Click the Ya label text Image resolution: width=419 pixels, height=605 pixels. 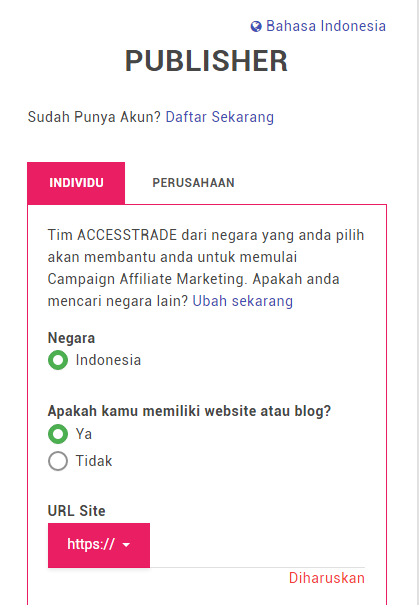84,434
